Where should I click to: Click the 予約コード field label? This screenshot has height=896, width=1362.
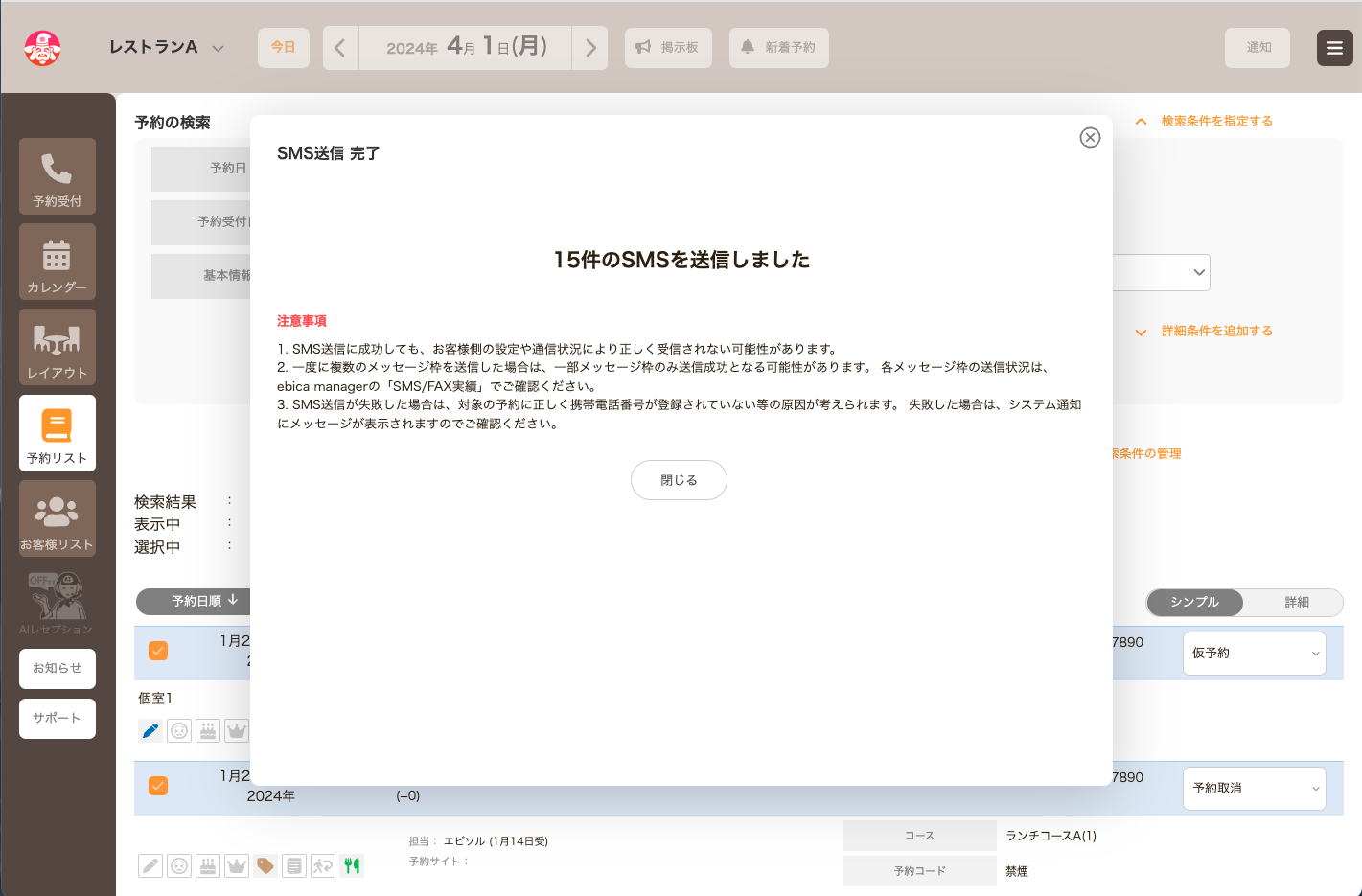919,871
